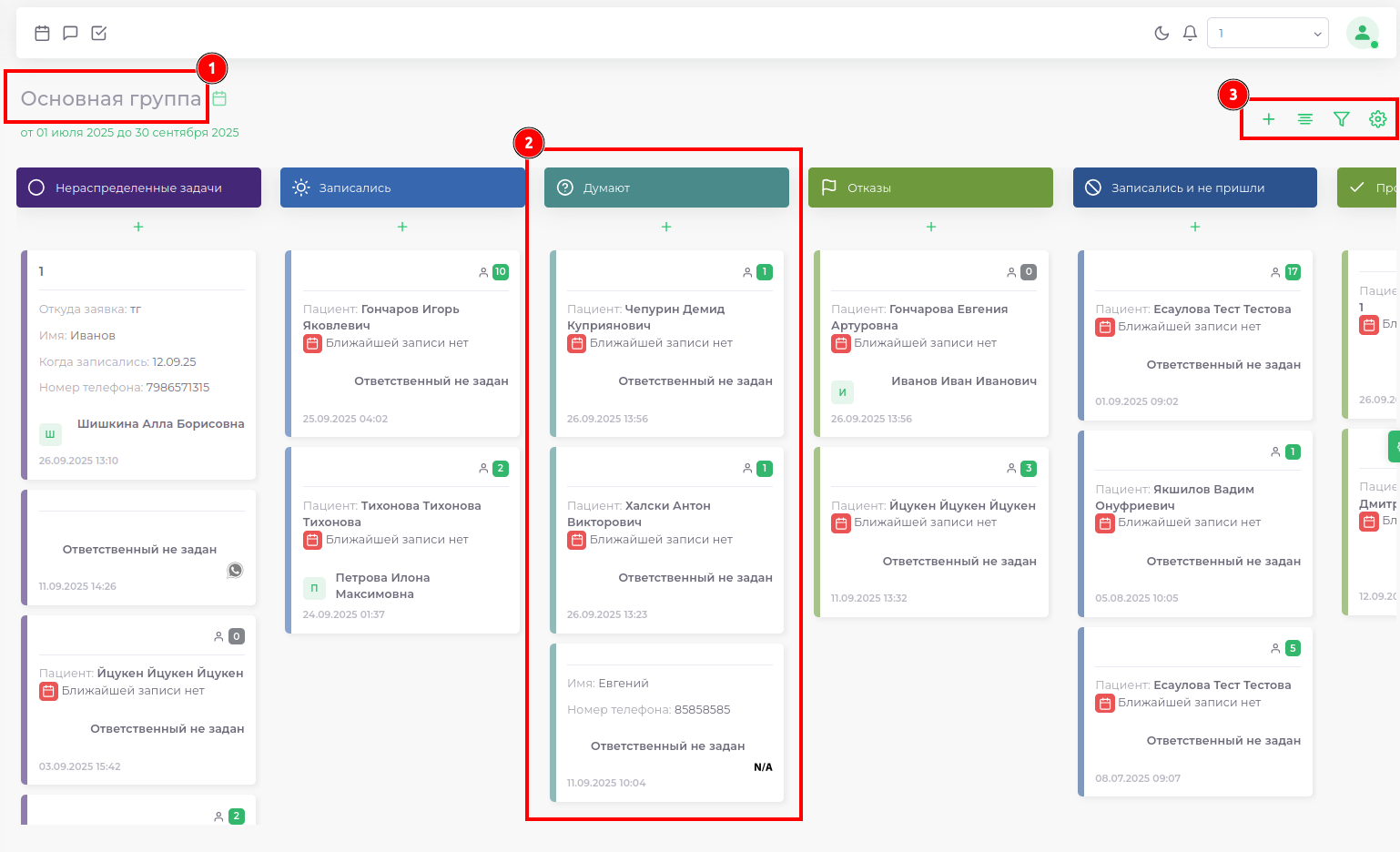
Task: Open the Чепурин Демид Куприянович patient card
Action: coord(668,344)
